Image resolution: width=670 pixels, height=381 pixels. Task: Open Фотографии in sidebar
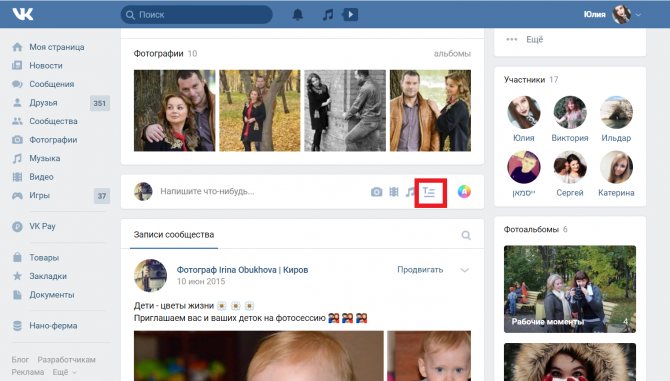point(53,140)
